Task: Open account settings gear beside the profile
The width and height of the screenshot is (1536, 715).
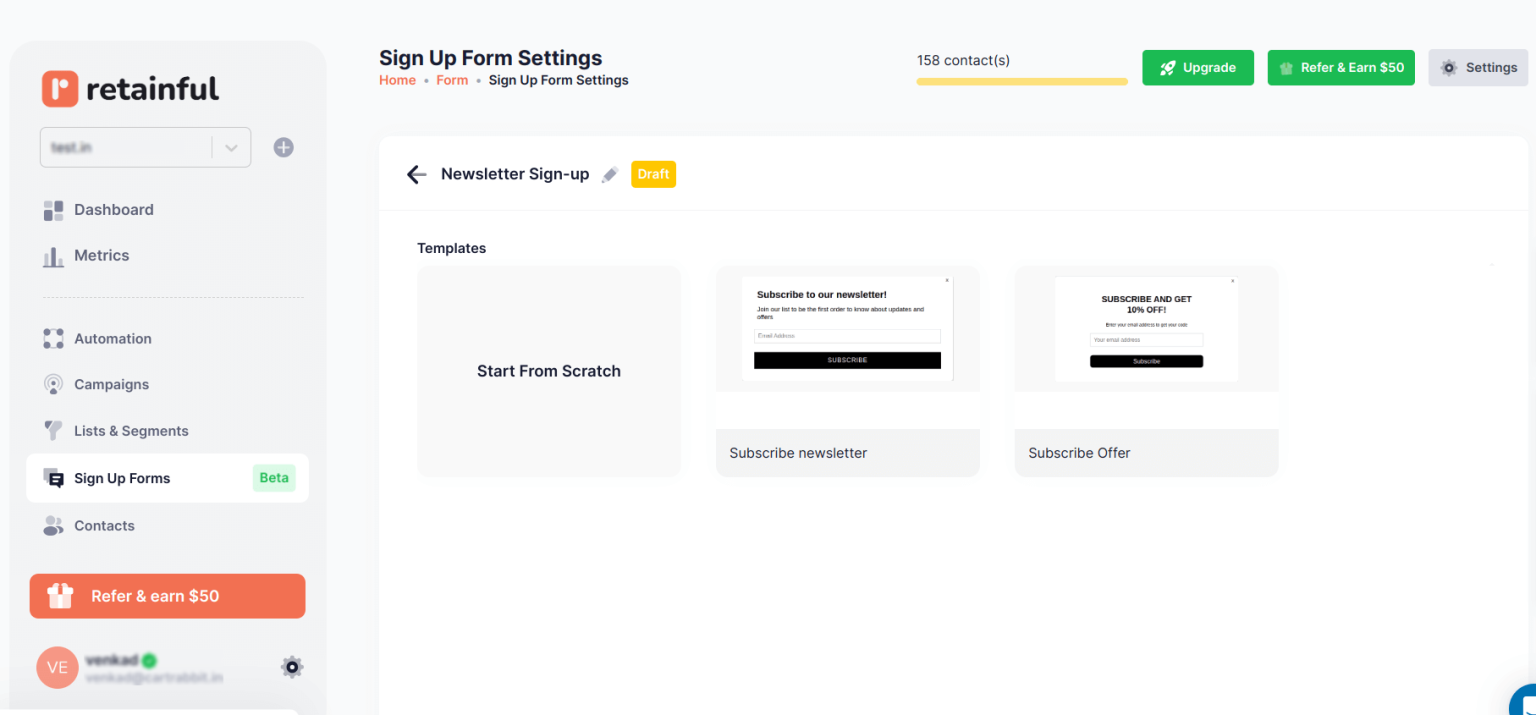Action: (291, 667)
